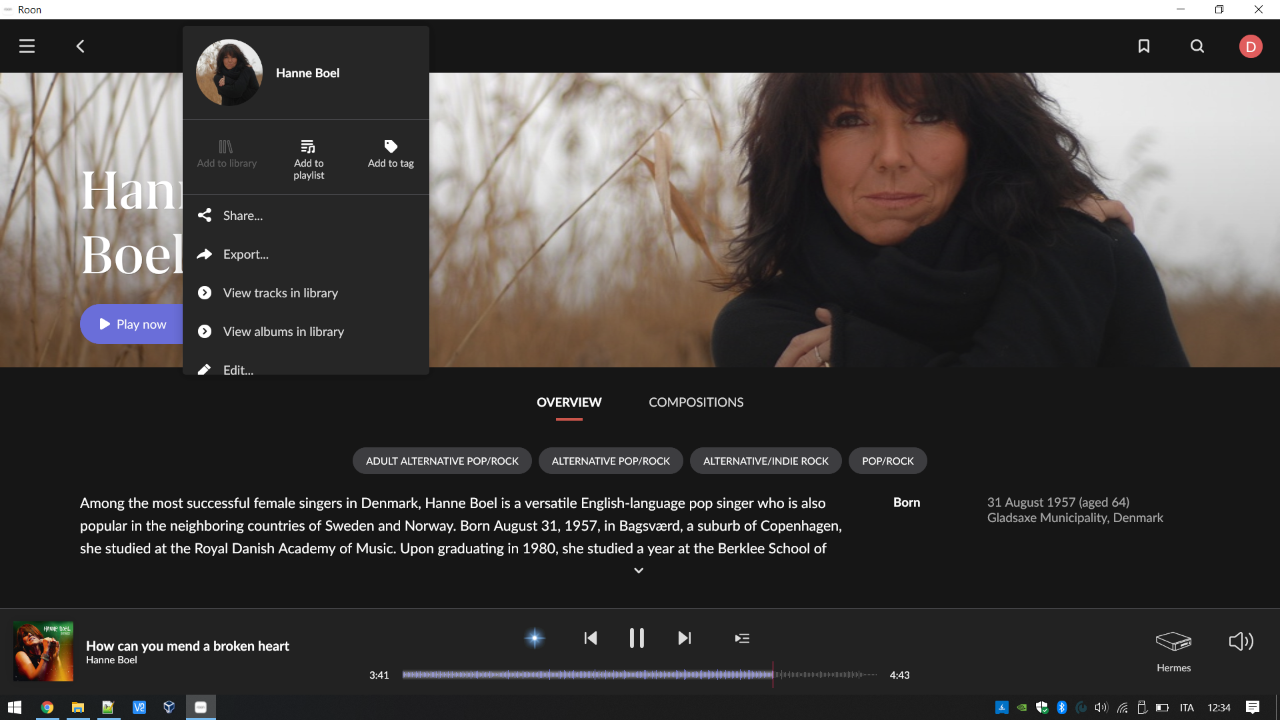The width and height of the screenshot is (1280, 720).
Task: Expand the biography with the chevron
Action: click(x=639, y=571)
